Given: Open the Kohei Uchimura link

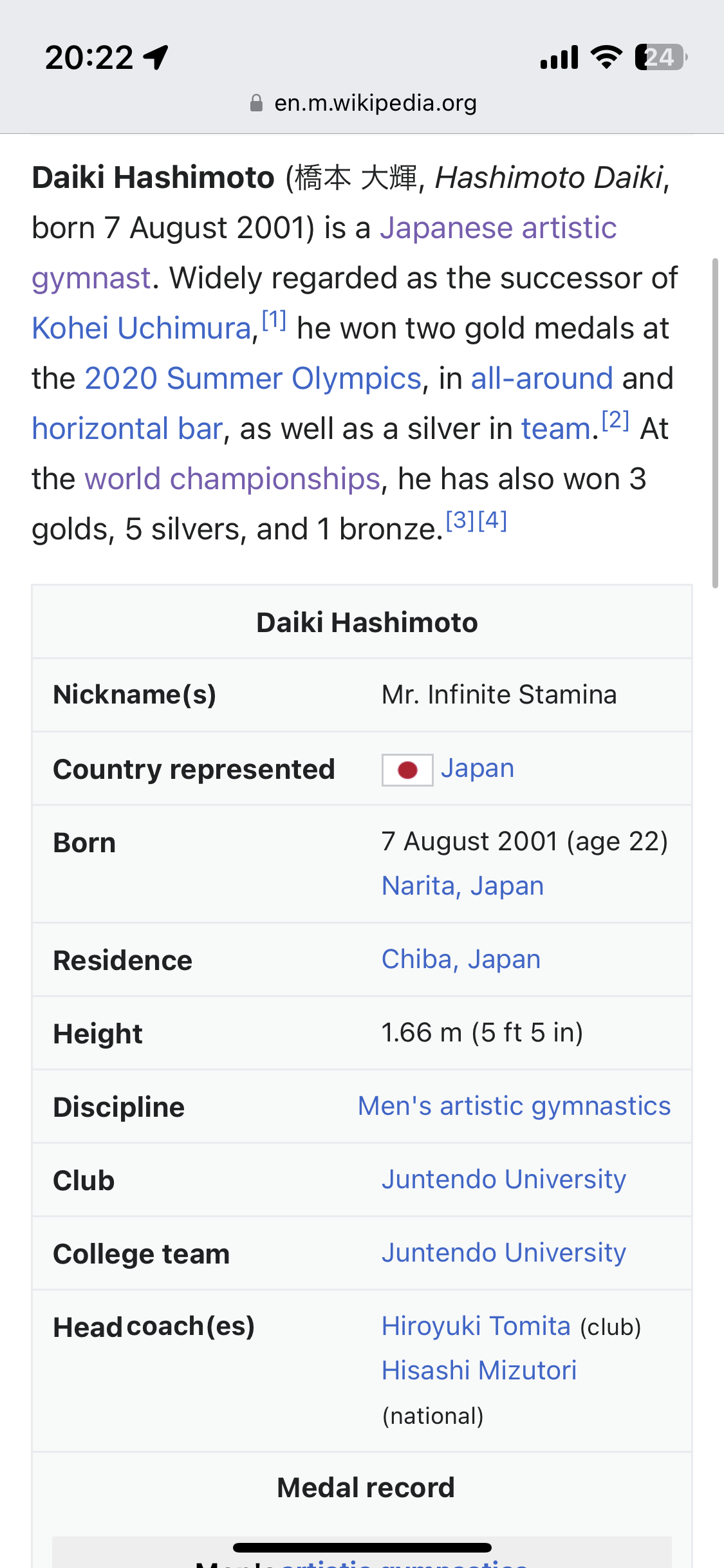Looking at the screenshot, I should click(142, 328).
